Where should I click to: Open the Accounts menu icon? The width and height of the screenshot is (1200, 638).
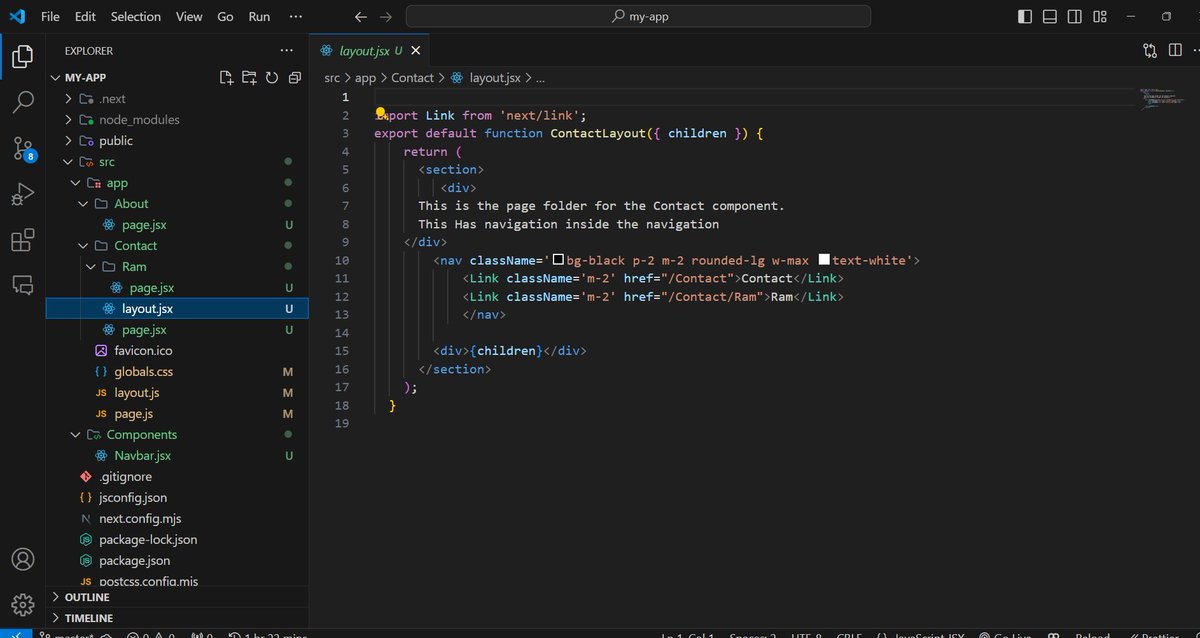(x=22, y=559)
